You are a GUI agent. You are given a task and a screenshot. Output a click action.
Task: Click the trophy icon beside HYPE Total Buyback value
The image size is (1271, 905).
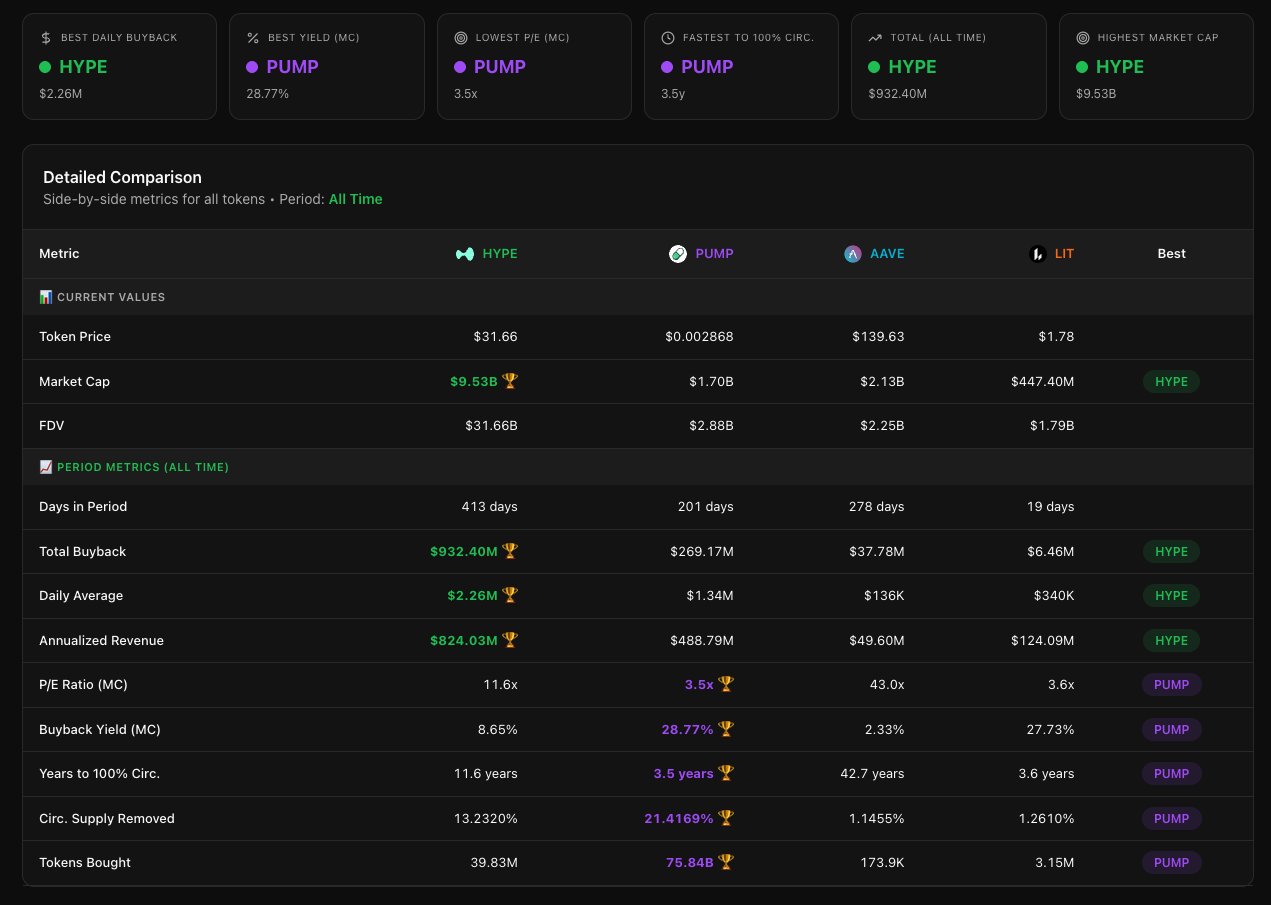tap(510, 551)
